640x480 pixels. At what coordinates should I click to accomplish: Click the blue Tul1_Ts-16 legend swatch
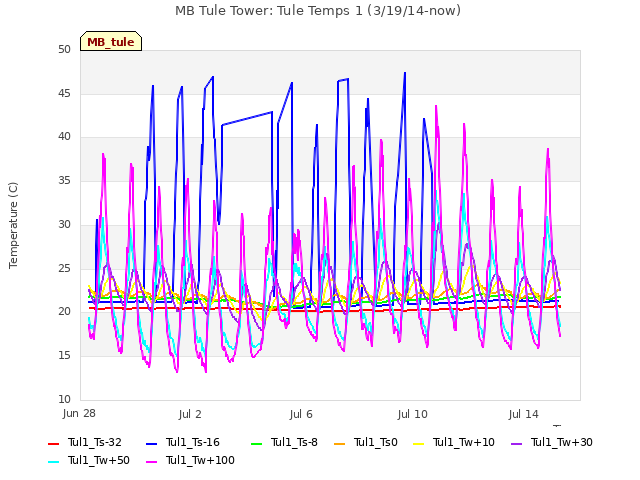coord(151,443)
